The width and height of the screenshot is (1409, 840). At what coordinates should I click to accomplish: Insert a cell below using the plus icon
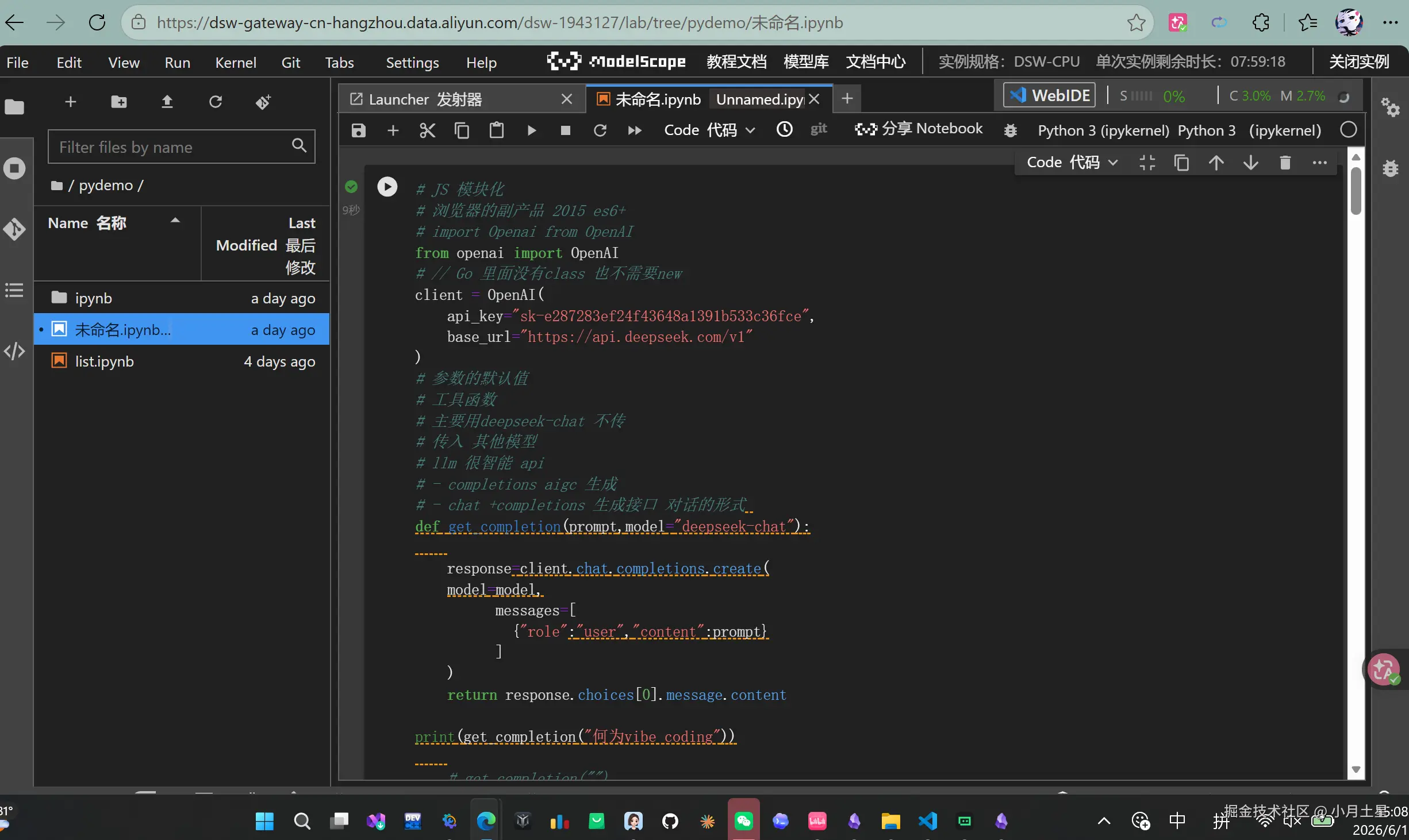coord(393,130)
